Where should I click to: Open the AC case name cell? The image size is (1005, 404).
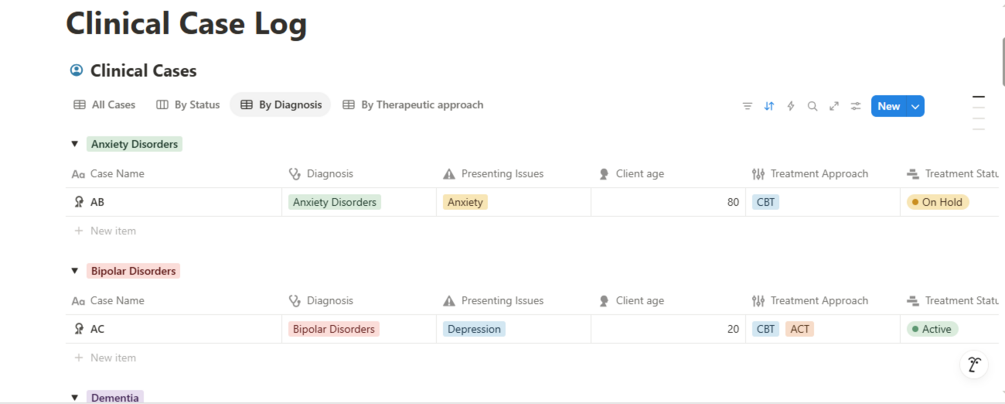pos(174,329)
